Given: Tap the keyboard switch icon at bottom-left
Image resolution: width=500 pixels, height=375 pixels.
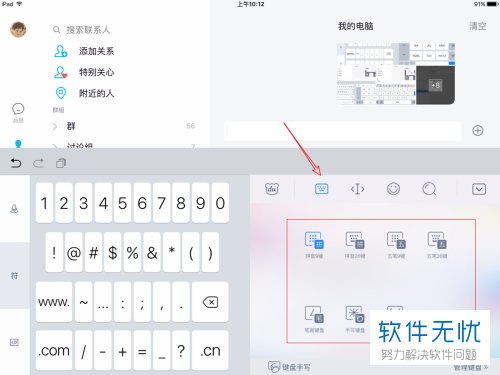Looking at the screenshot, I should tap(14, 342).
